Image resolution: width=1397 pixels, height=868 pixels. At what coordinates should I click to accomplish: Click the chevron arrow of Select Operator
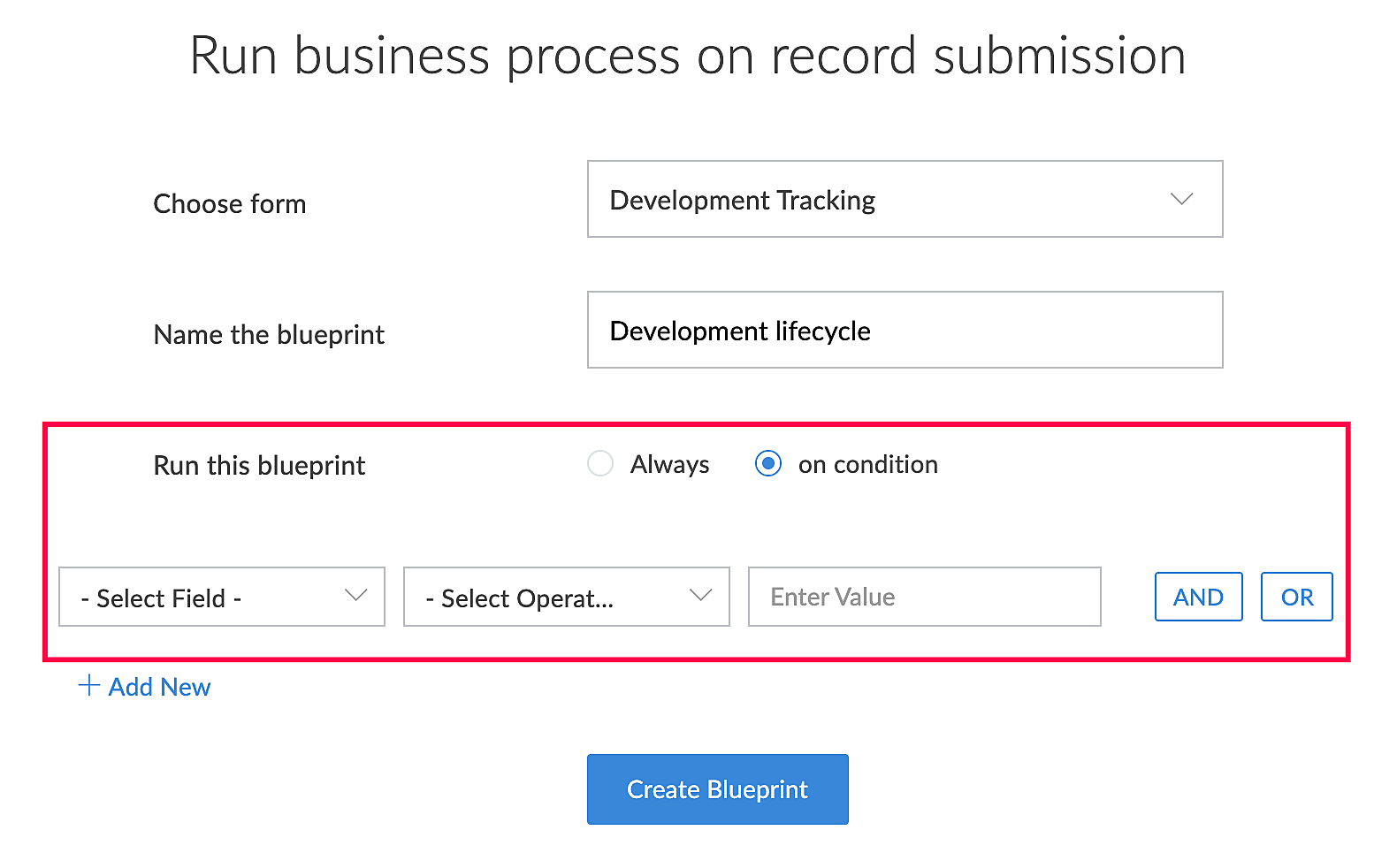coord(700,596)
